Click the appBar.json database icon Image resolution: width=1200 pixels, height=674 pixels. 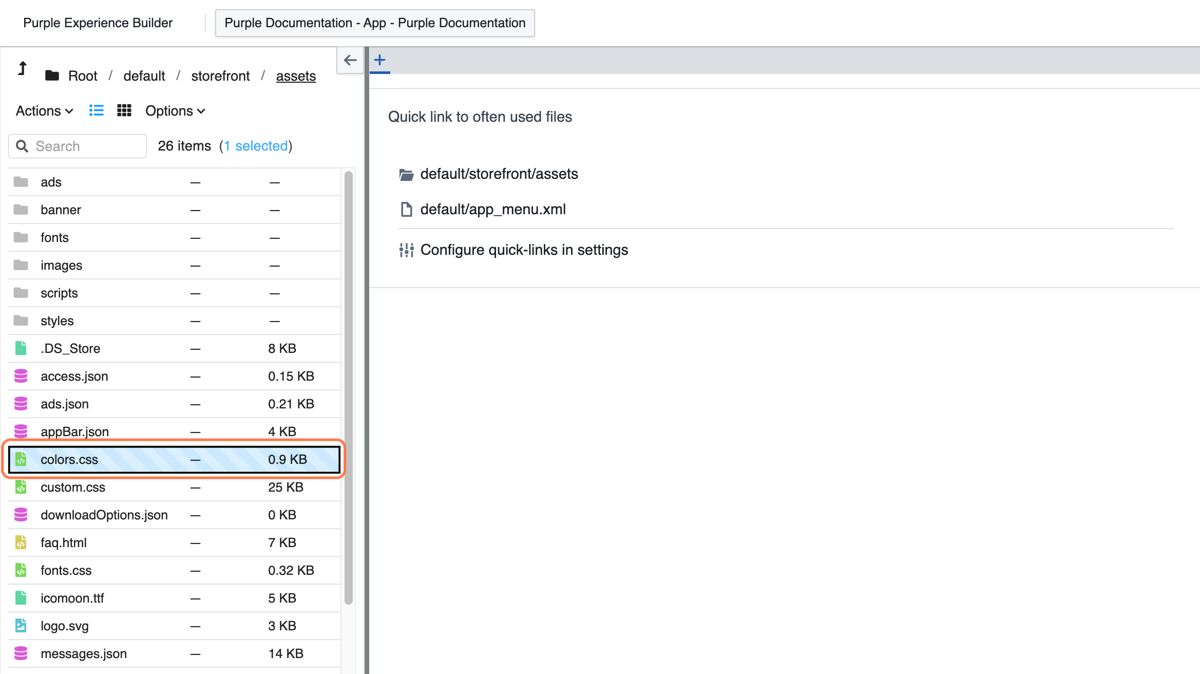click(x=21, y=432)
